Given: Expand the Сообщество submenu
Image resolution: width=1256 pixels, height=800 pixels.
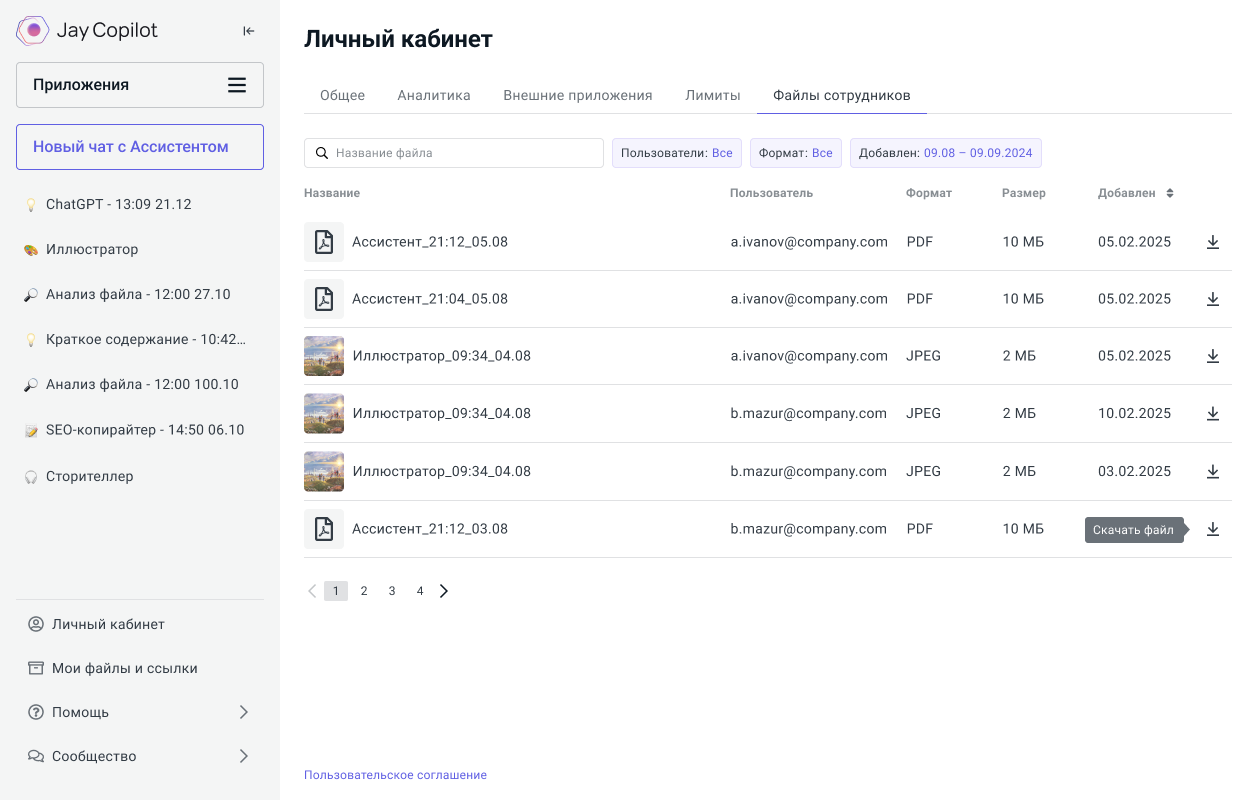Looking at the screenshot, I should (243, 756).
